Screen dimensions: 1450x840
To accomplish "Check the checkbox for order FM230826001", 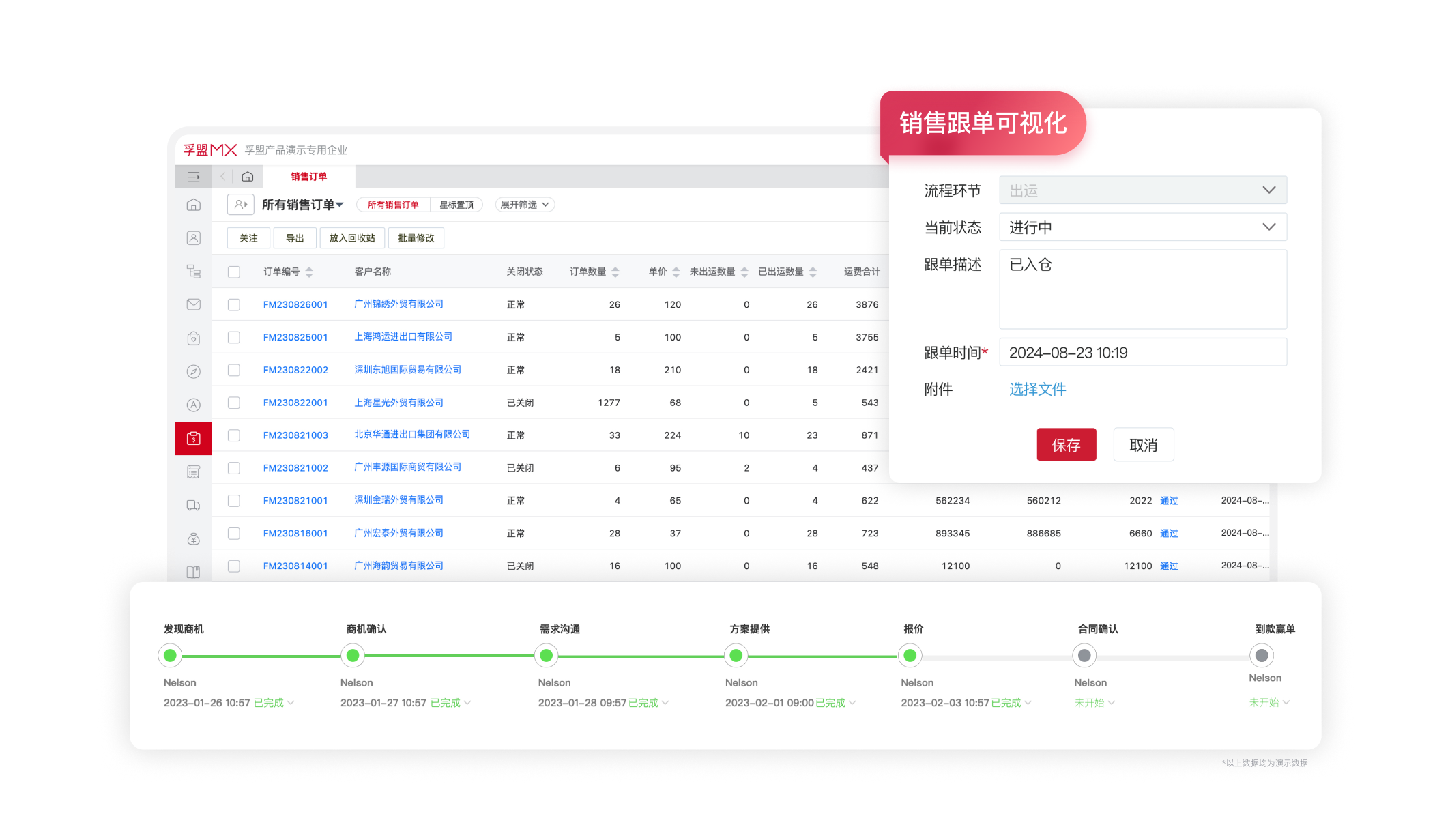I will 234,304.
